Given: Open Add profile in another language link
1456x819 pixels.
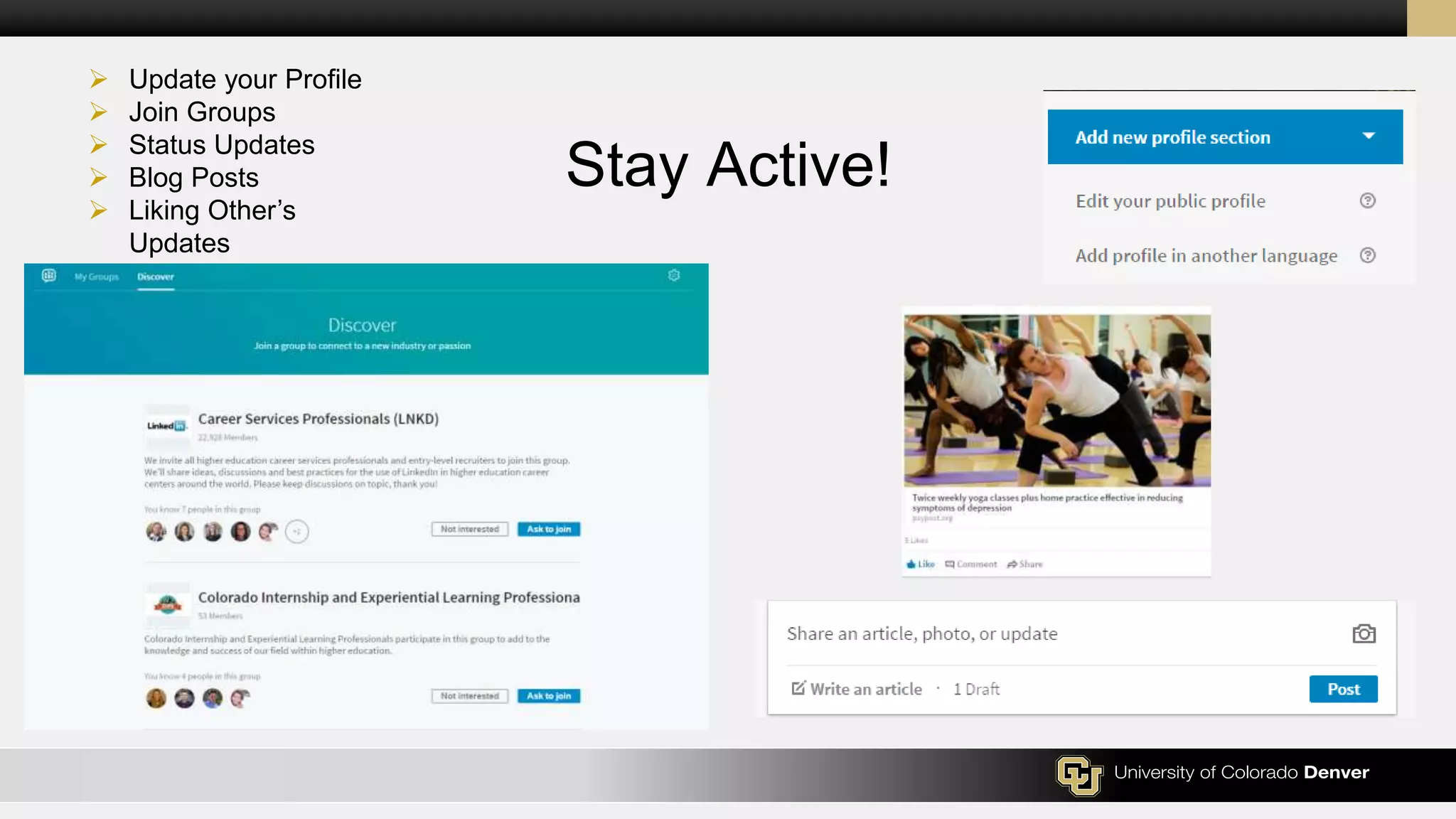Looking at the screenshot, I should tap(1206, 256).
